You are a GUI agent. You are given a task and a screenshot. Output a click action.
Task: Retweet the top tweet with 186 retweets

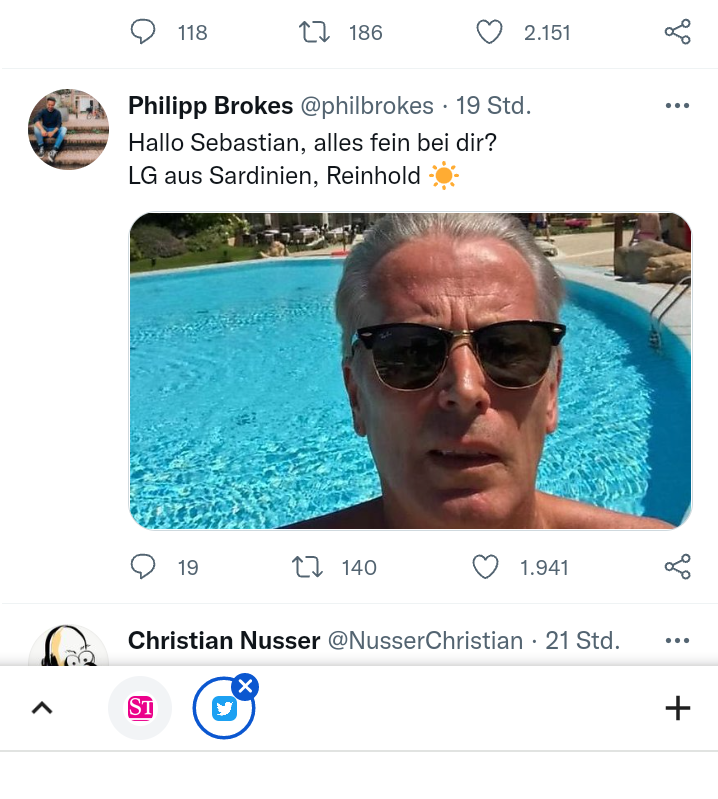315,32
